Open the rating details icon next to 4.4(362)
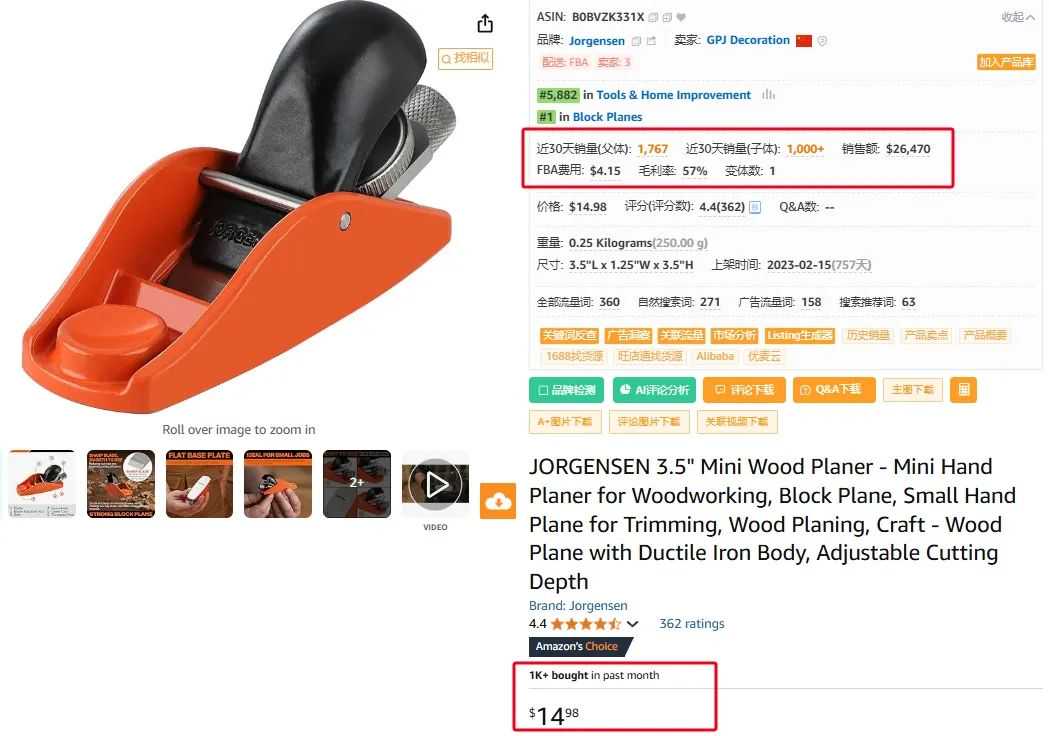The image size is (1049, 736). tap(755, 207)
